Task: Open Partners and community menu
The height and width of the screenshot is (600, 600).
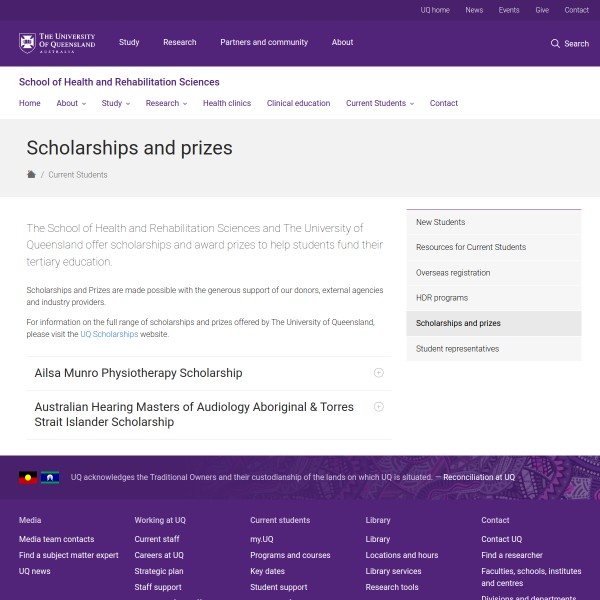Action: pyautogui.click(x=264, y=43)
